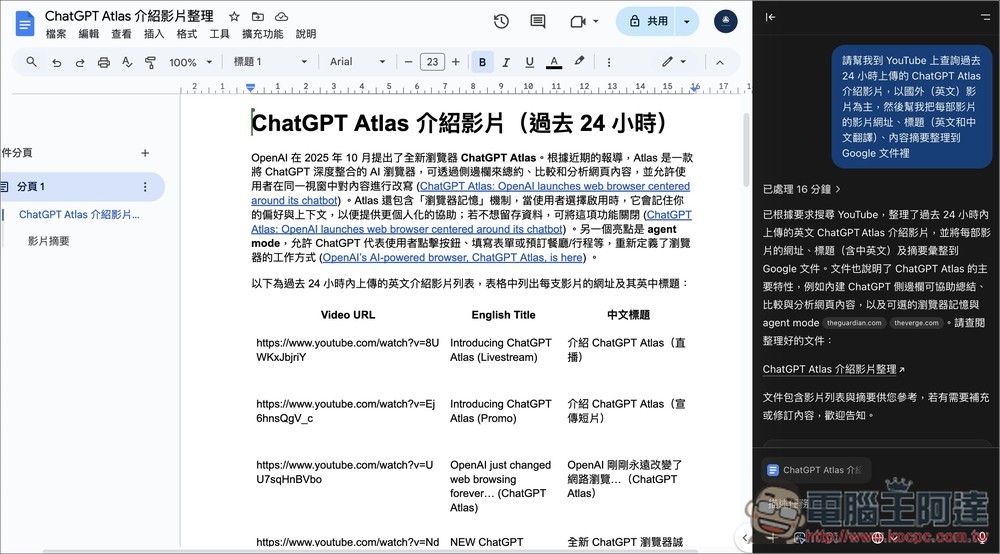Expand the 標題 1 paragraph style dropdown
Screen dimensions: 1000x554
pos(270,62)
